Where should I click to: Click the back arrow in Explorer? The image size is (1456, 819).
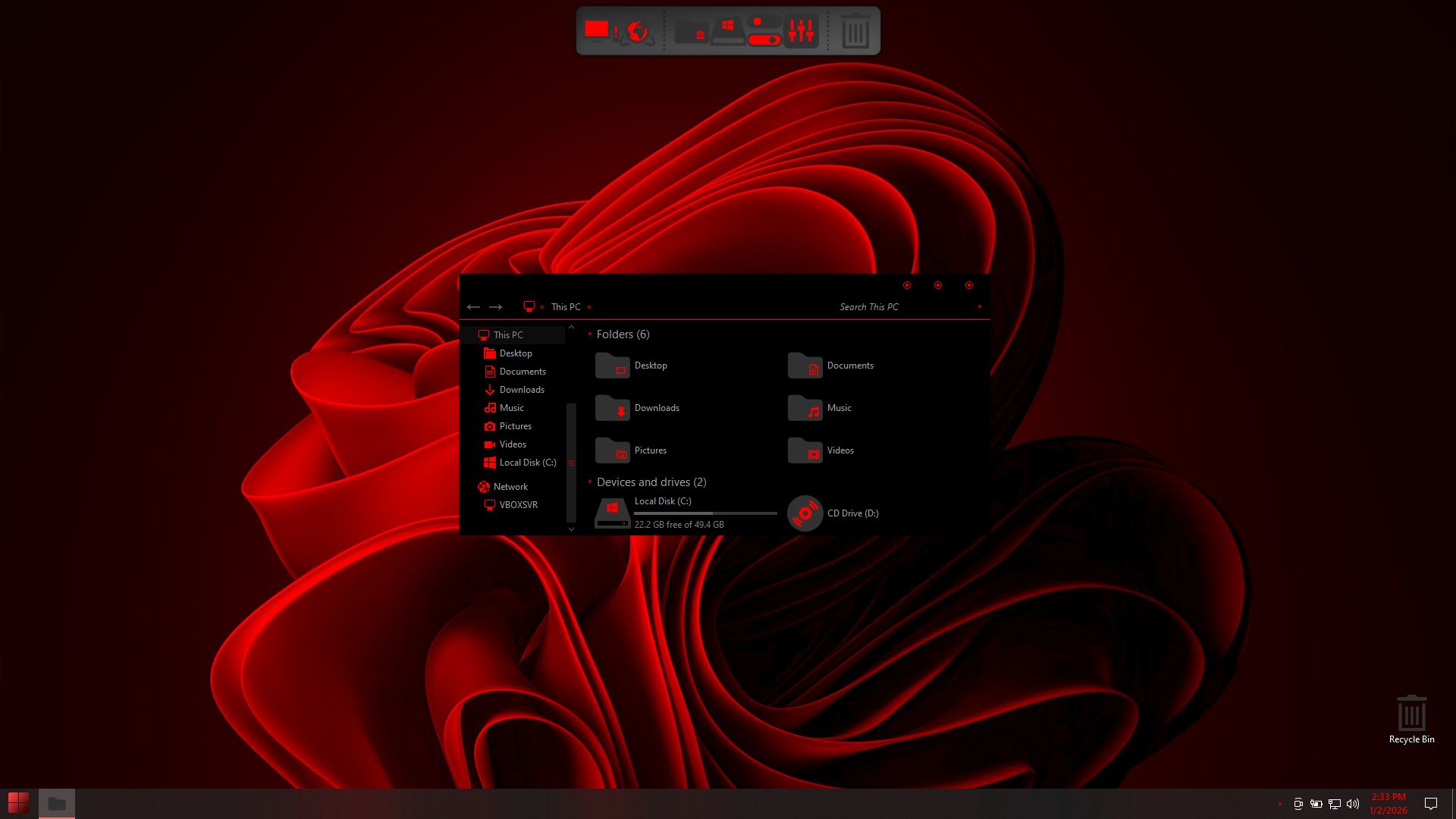(x=473, y=307)
